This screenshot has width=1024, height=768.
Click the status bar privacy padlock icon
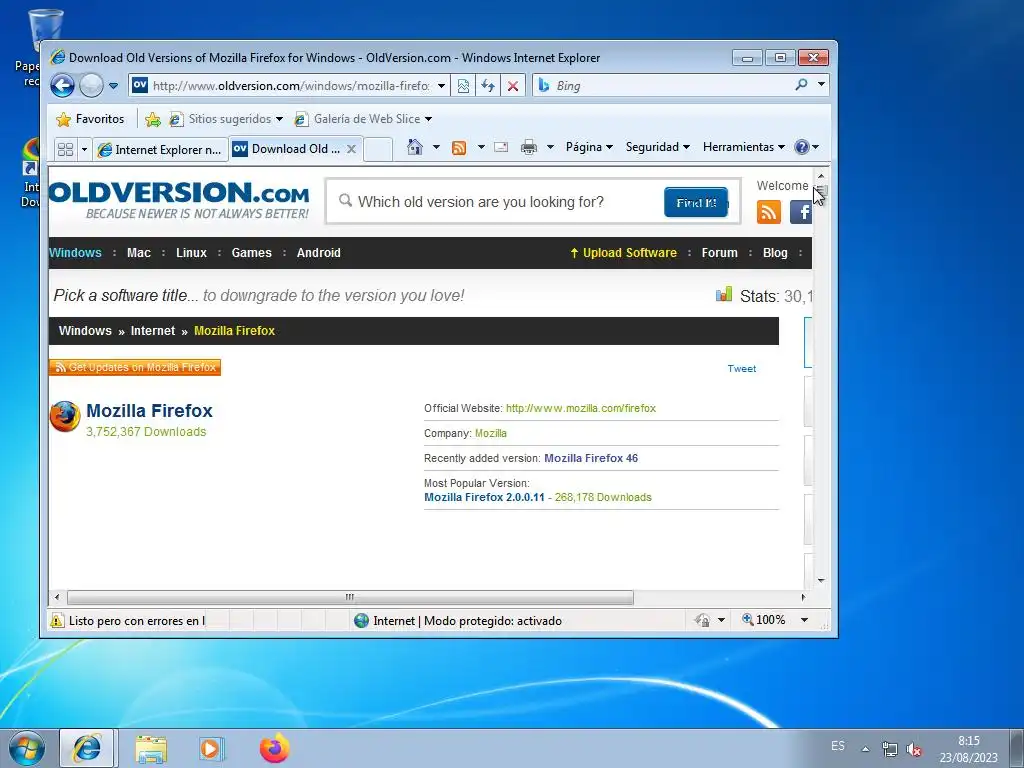coord(703,620)
